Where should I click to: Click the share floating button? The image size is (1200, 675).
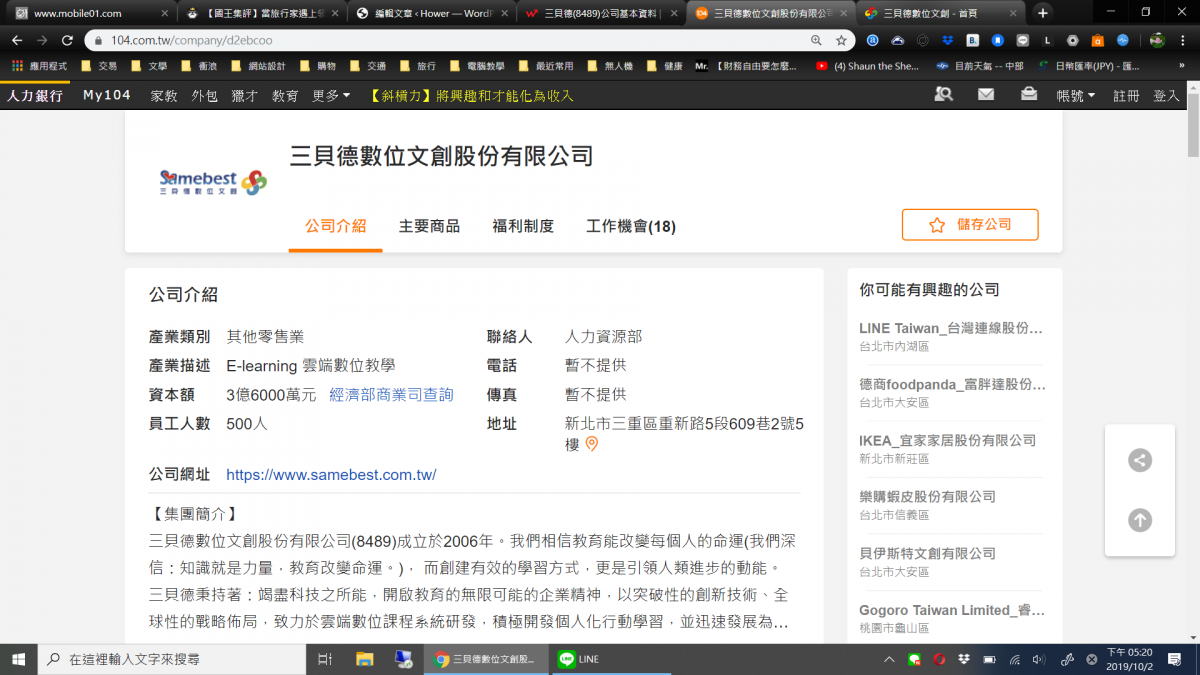pyautogui.click(x=1140, y=460)
